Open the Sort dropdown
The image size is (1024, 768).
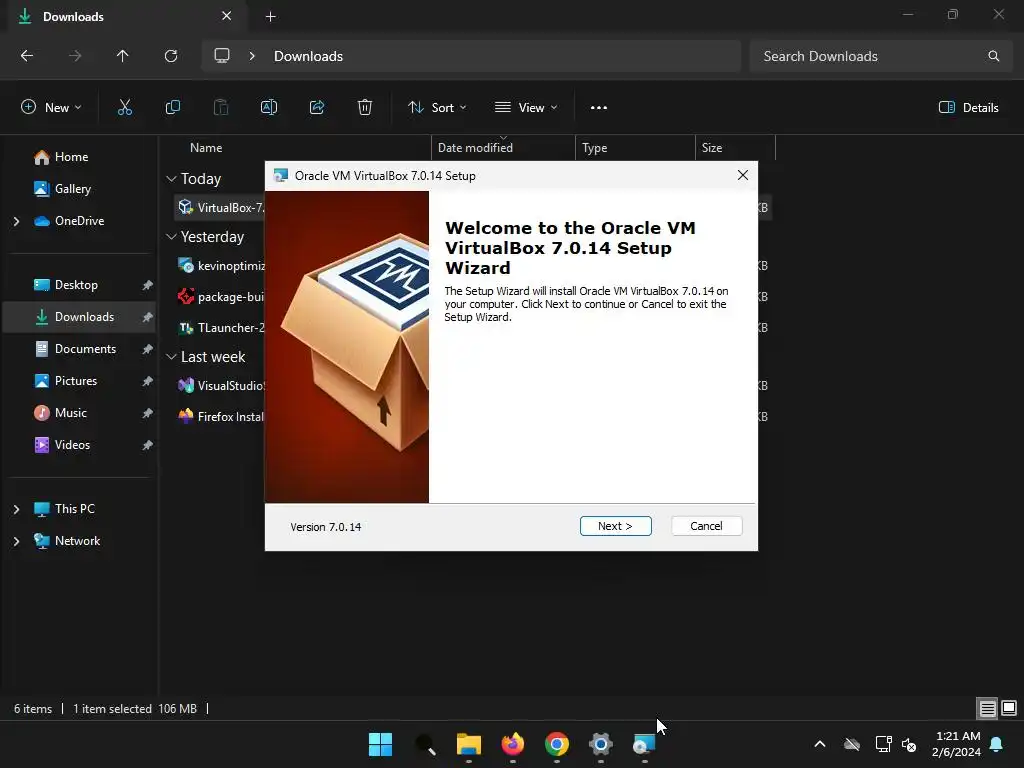tap(437, 108)
